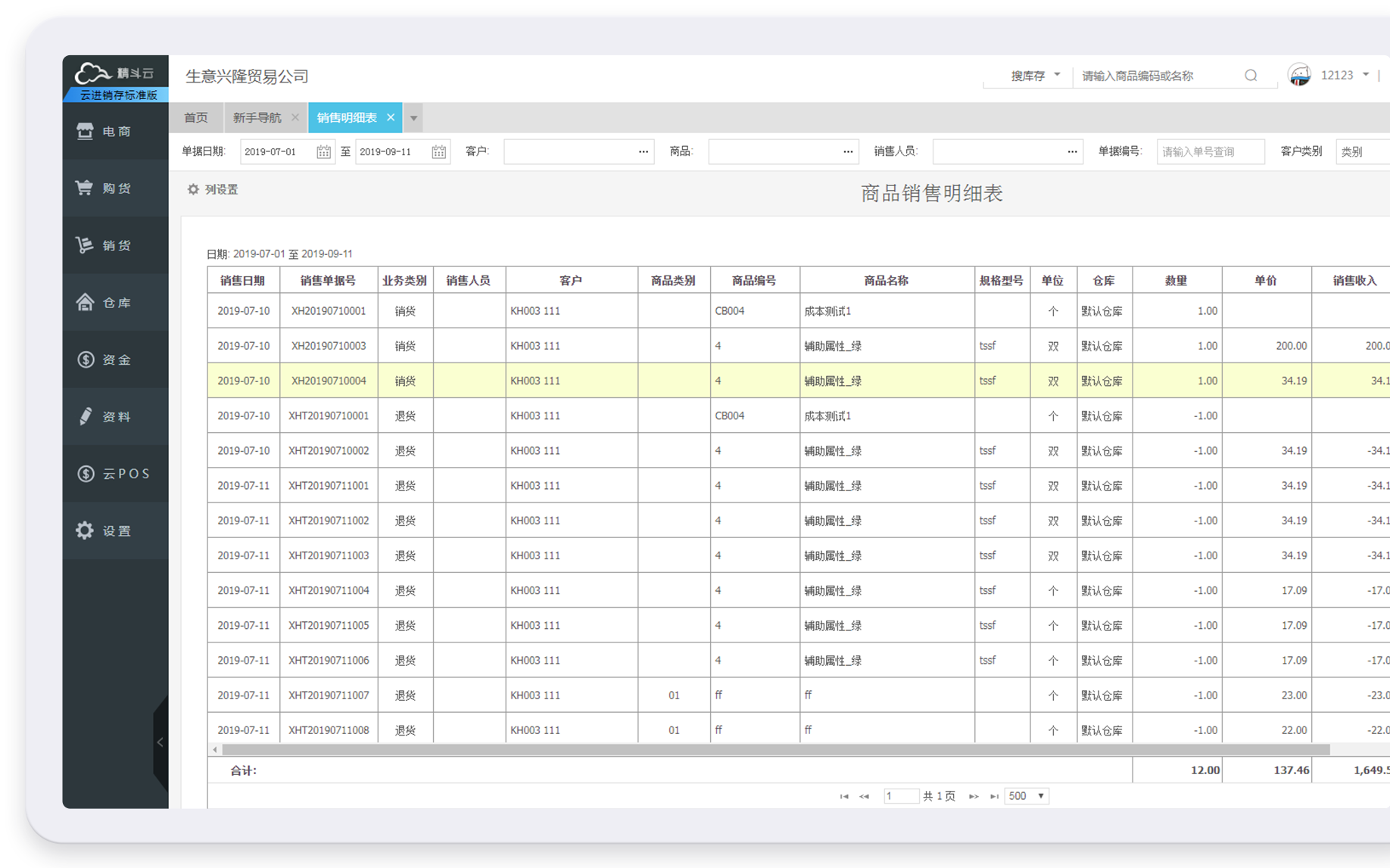Image resolution: width=1390 pixels, height=868 pixels.
Task: Click the 单据编号 order number input field
Action: point(1210,152)
